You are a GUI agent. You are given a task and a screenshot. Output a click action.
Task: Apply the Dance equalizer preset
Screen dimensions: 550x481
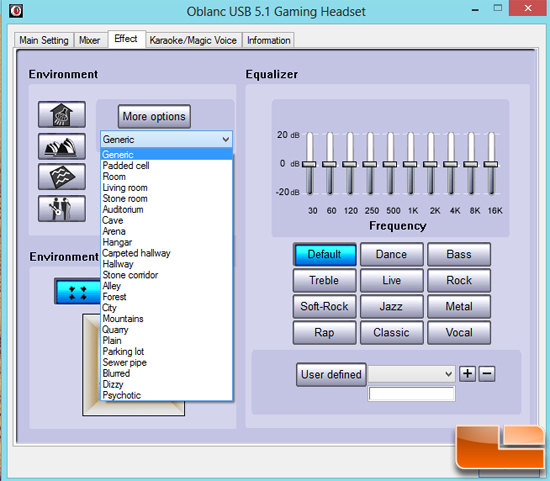tap(391, 254)
